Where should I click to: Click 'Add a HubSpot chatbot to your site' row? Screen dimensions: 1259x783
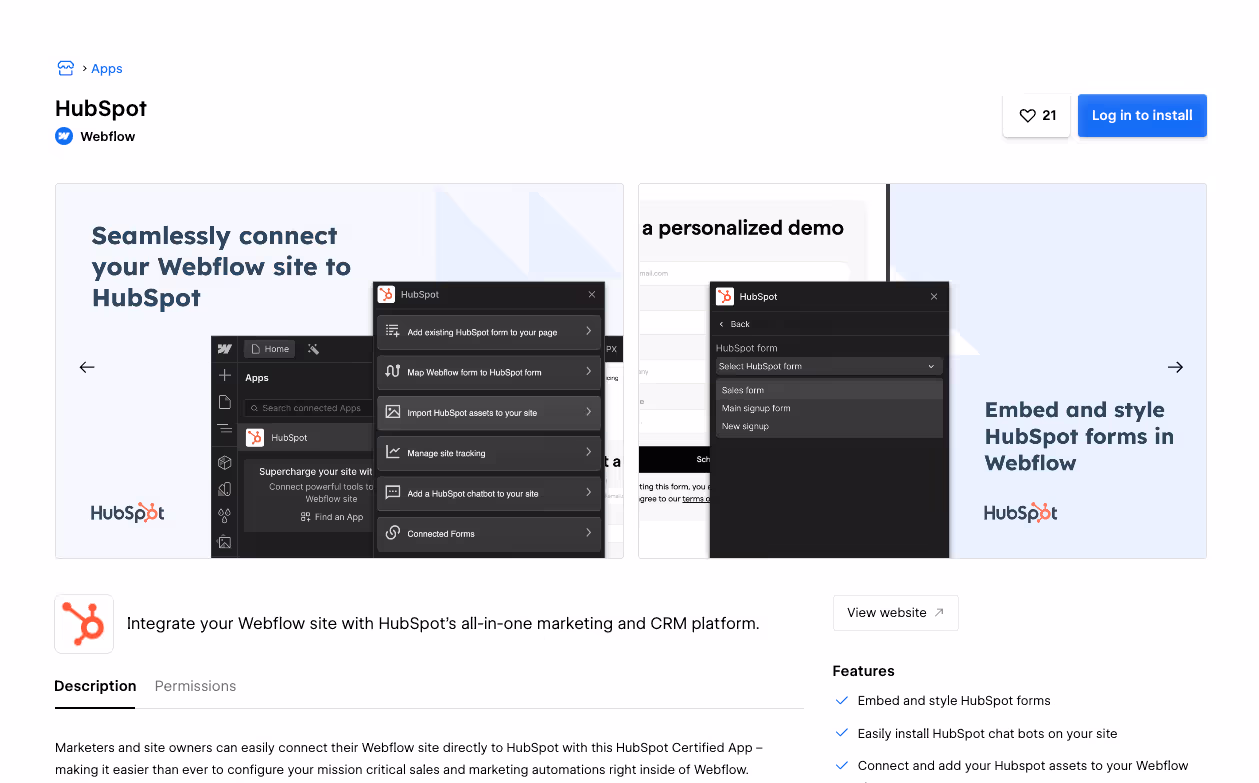pos(489,493)
